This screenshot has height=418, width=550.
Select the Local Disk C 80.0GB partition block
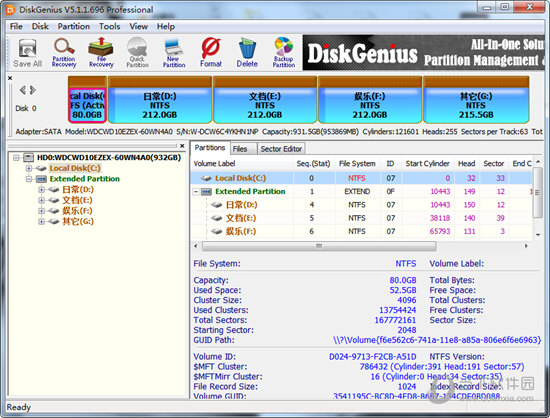point(87,100)
